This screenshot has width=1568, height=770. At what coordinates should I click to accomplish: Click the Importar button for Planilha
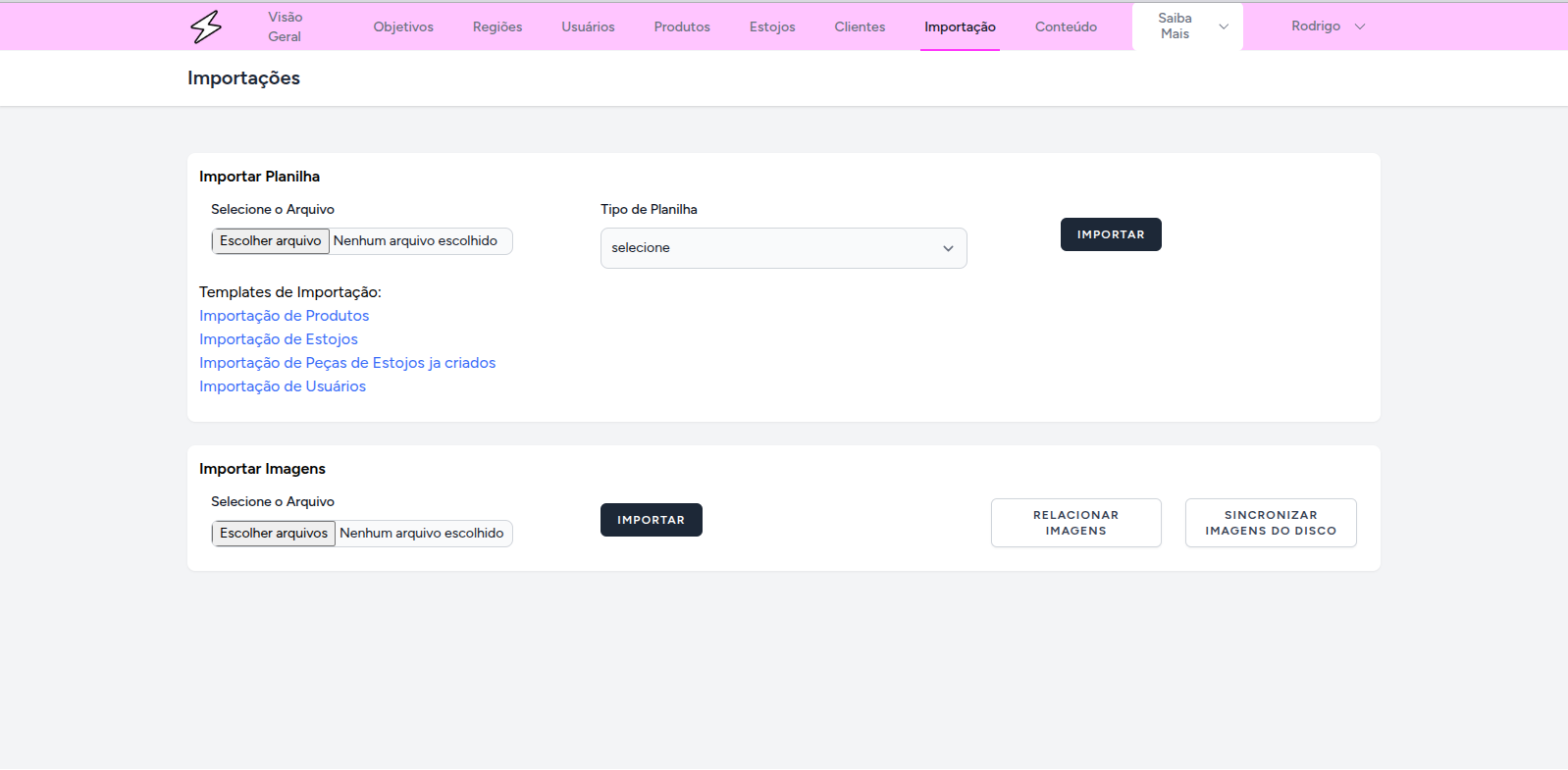pos(1111,234)
